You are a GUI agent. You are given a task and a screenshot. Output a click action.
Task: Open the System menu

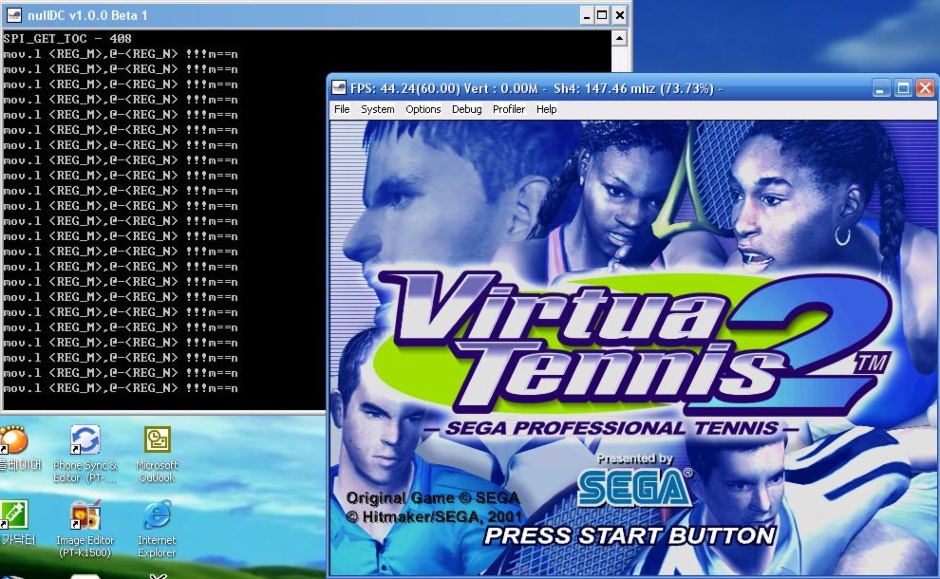point(378,109)
